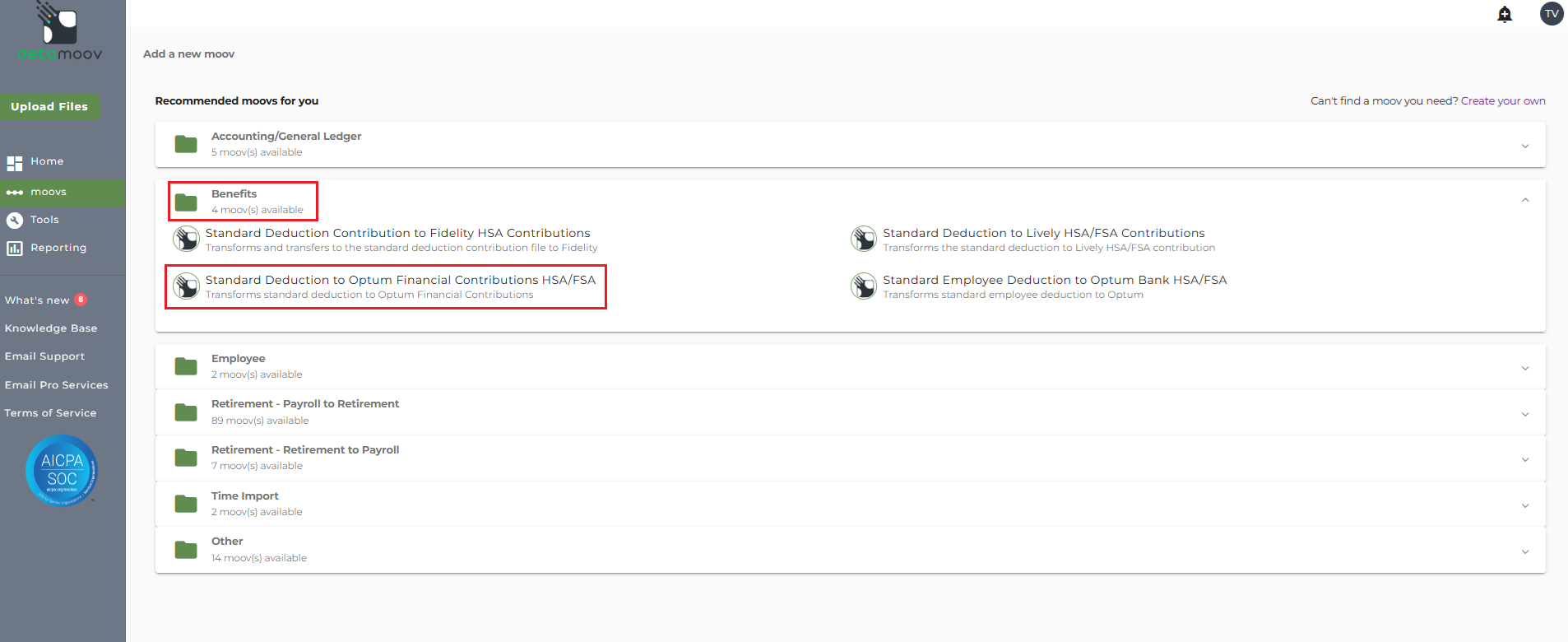The height and width of the screenshot is (642, 1568).
Task: Click 'Transforms standard employee deduction to Optum' description
Action: pos(1014,295)
